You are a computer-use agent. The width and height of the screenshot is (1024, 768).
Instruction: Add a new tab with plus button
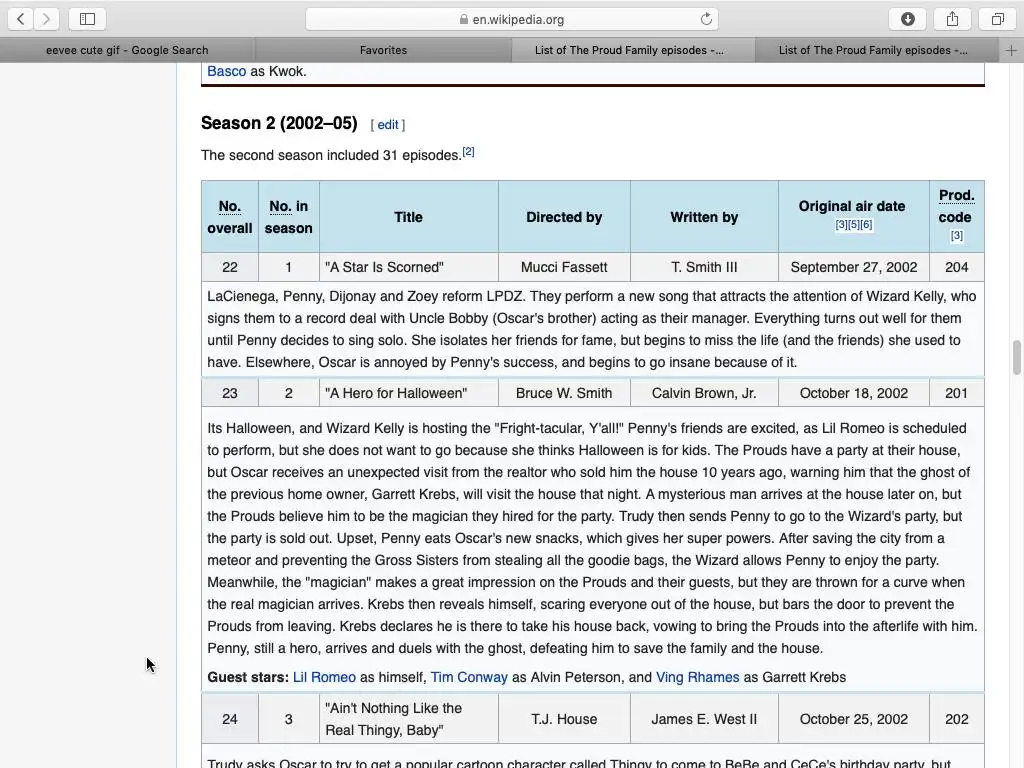click(1011, 50)
